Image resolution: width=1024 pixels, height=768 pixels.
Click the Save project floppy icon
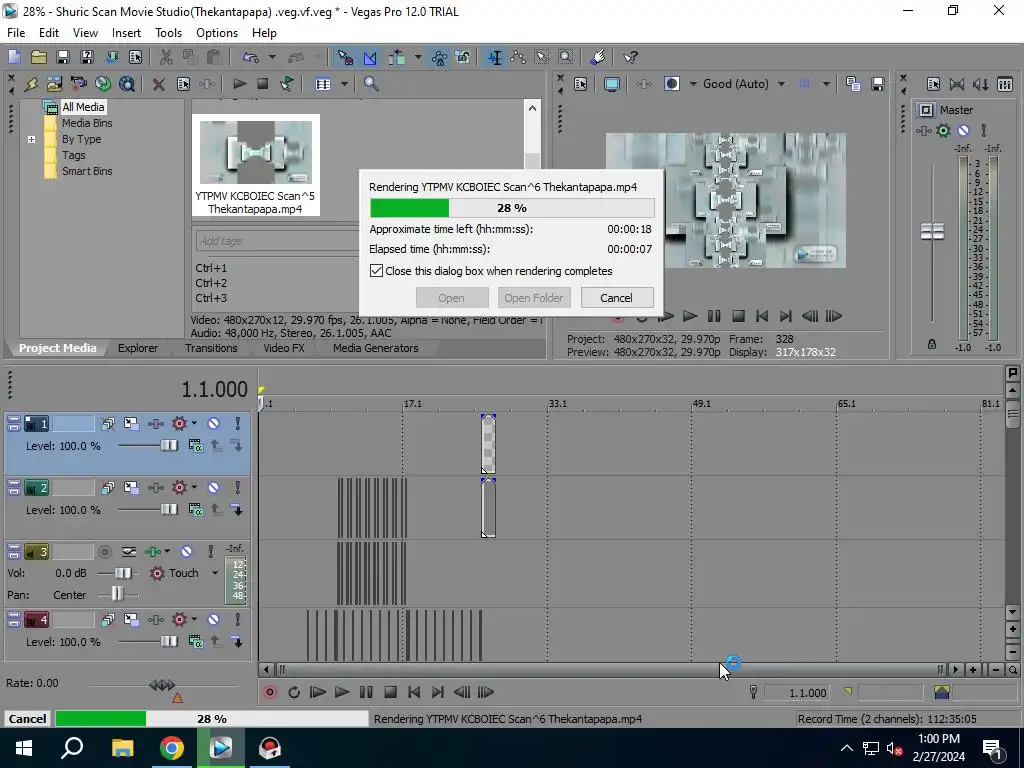coord(62,57)
